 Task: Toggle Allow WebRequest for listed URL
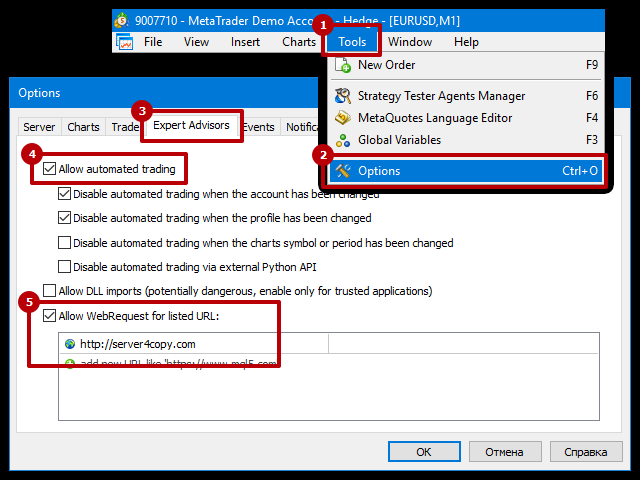click(x=49, y=316)
